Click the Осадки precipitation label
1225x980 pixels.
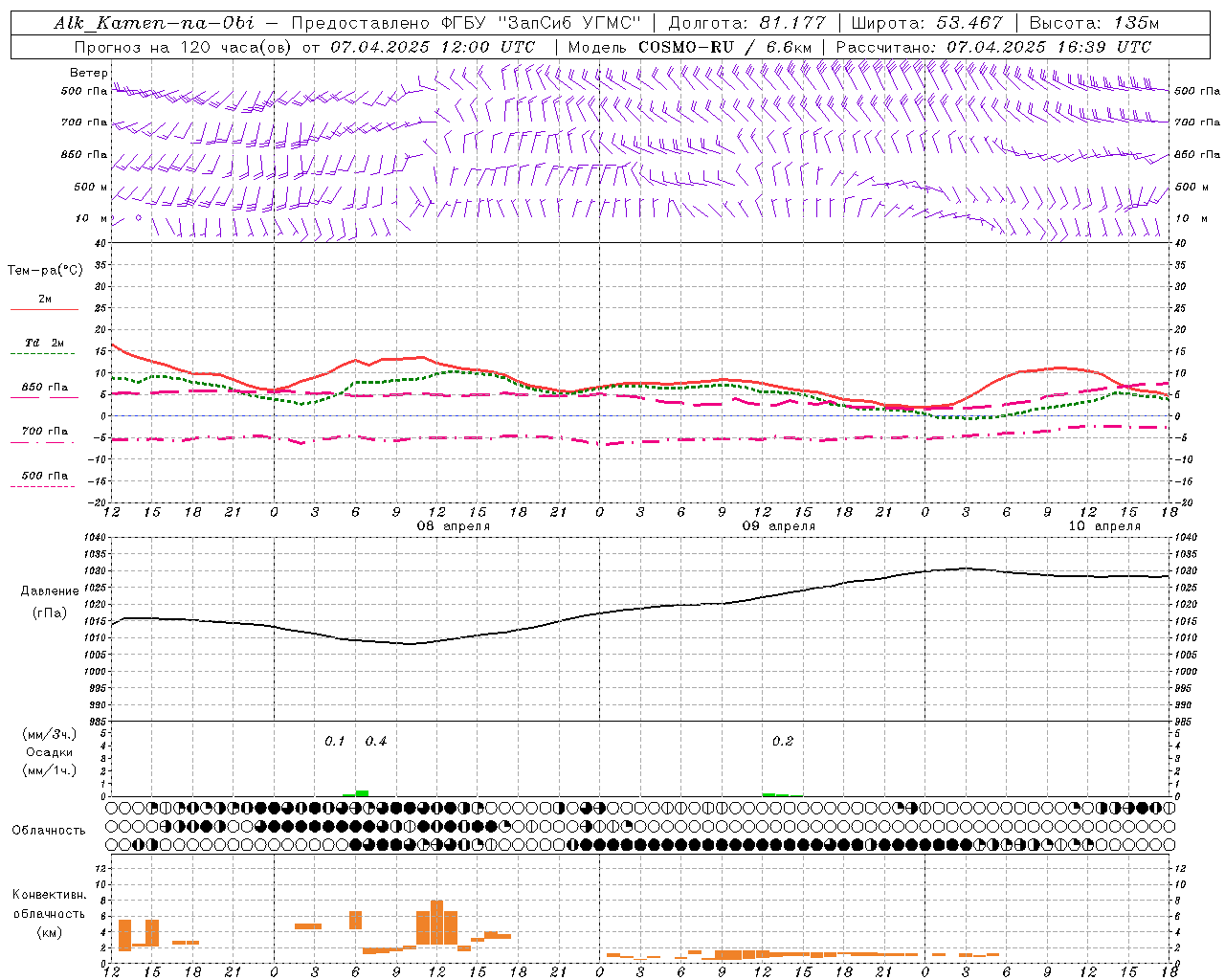[x=50, y=752]
